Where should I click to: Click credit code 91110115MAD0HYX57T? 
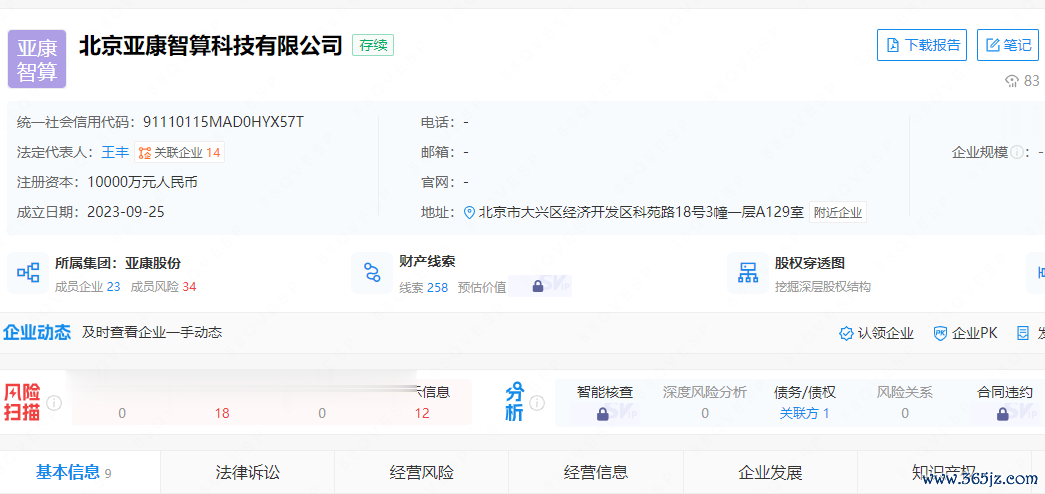point(223,122)
